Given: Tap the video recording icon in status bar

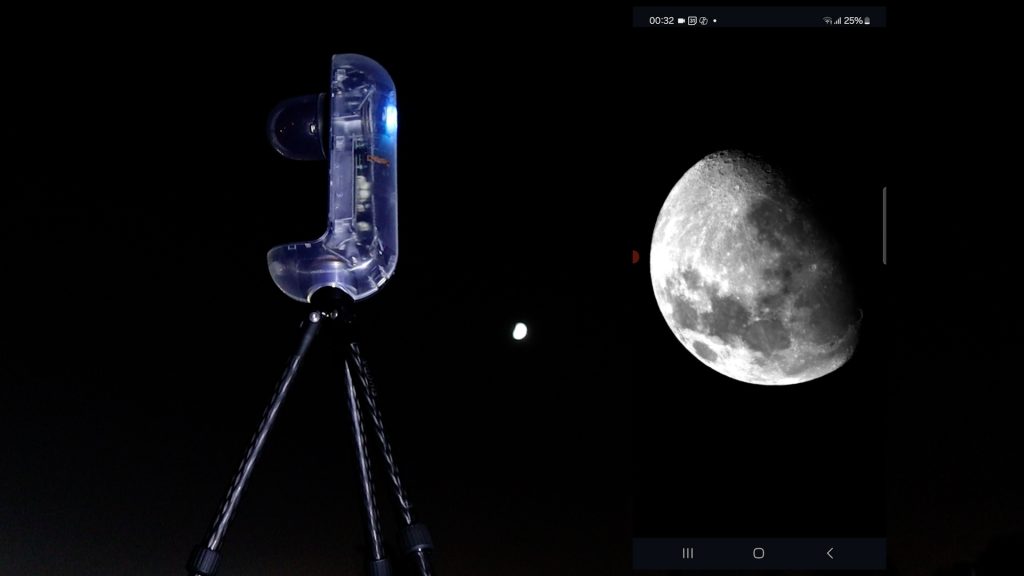Looking at the screenshot, I should 681,20.
